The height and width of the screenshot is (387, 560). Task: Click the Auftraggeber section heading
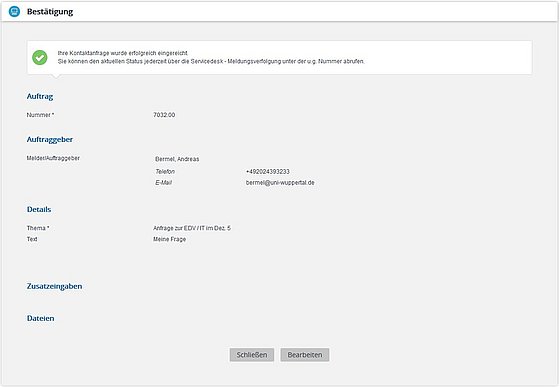click(50, 140)
